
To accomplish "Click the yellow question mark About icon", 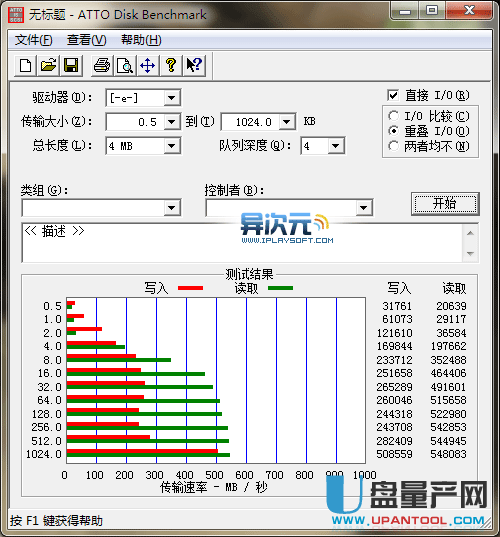I will tap(171, 65).
